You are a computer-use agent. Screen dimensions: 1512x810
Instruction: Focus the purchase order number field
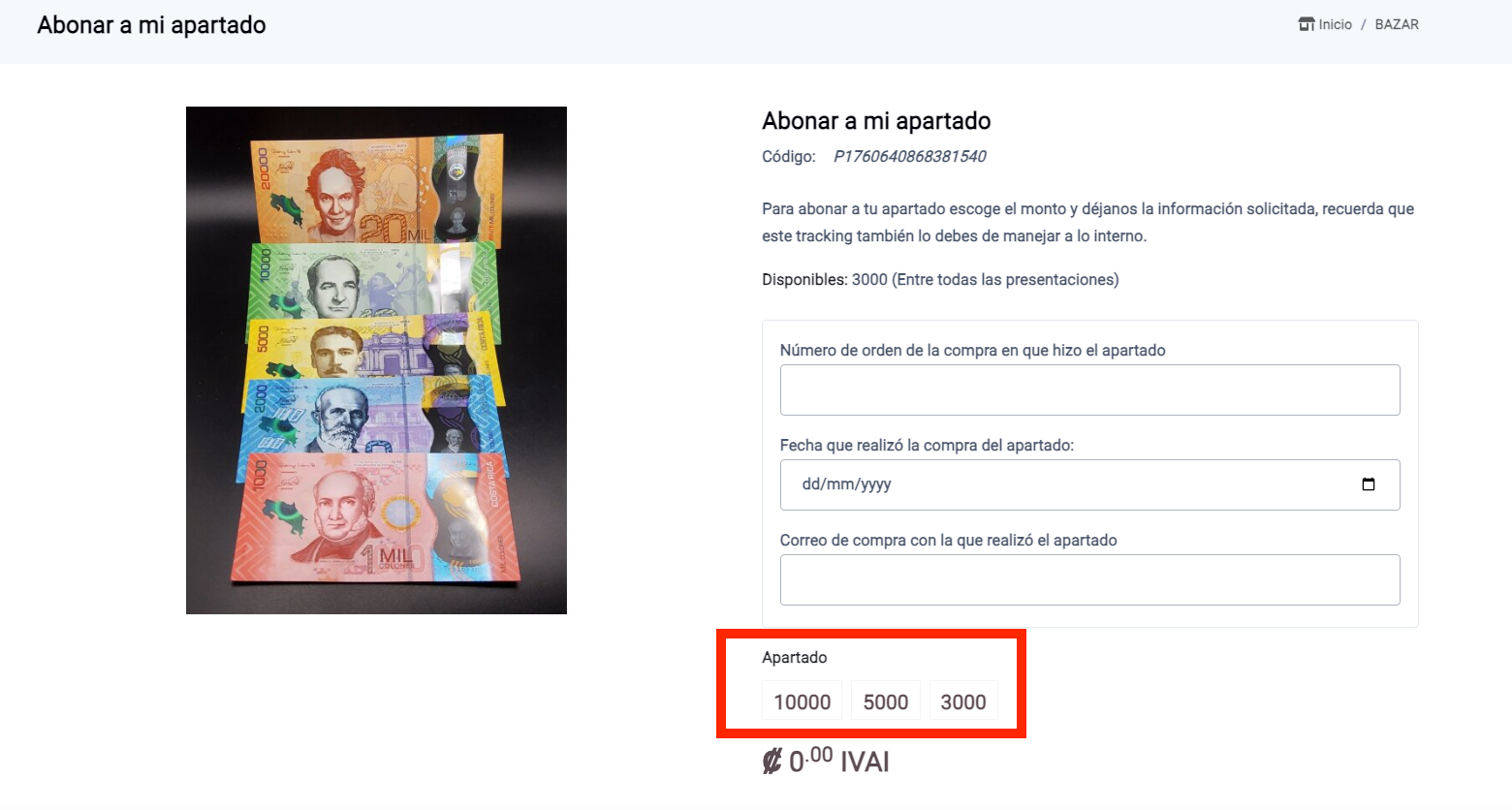pos(1089,389)
